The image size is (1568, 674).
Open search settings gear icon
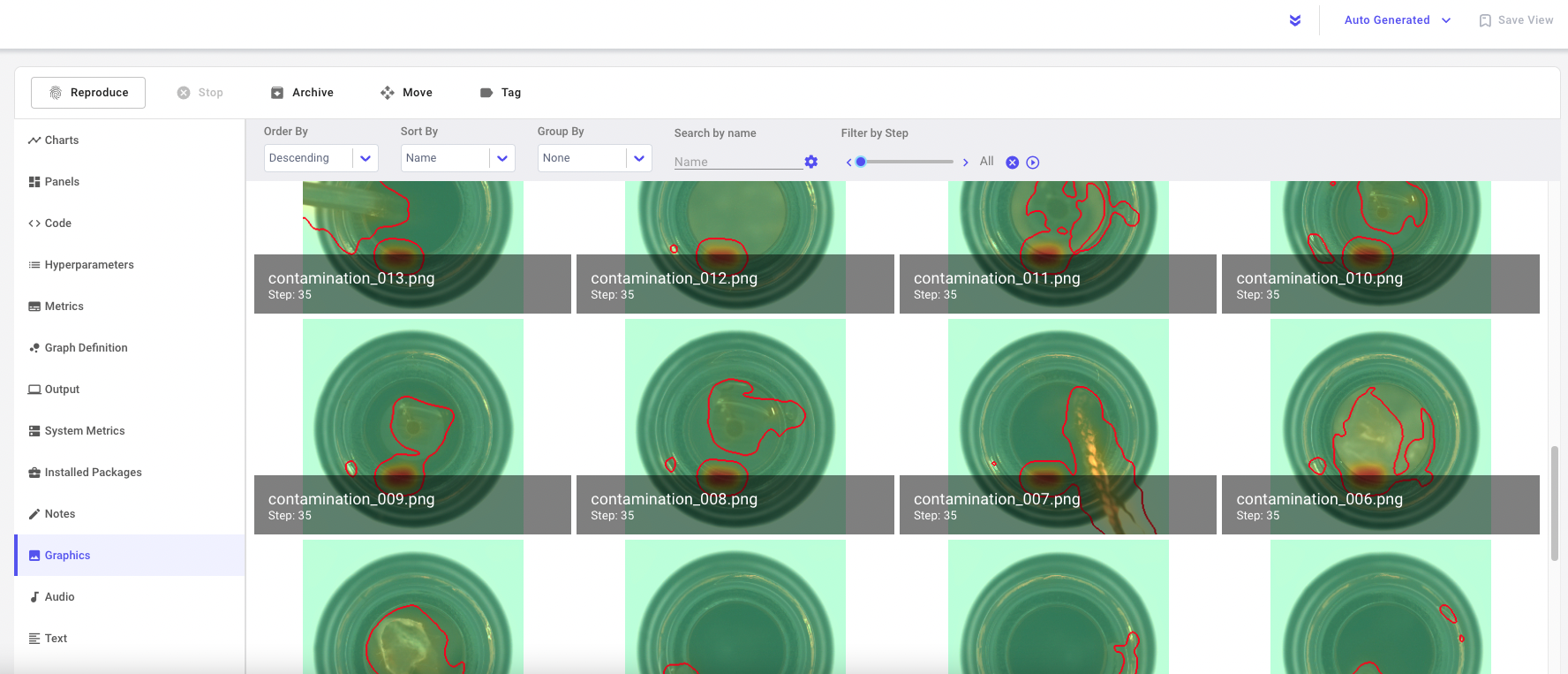811,162
